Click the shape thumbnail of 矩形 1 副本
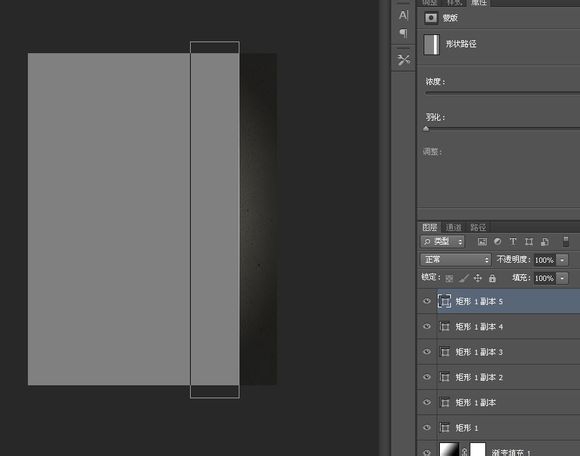580x456 pixels. tap(444, 402)
